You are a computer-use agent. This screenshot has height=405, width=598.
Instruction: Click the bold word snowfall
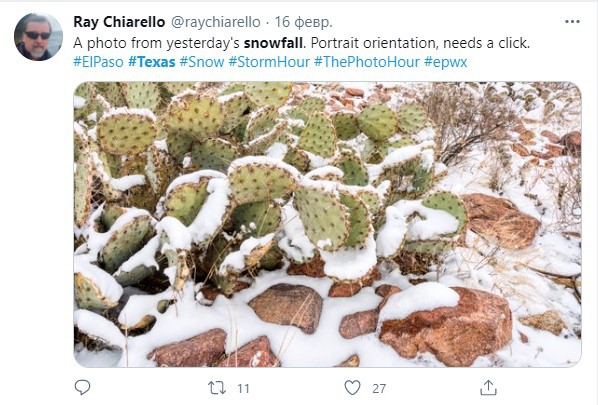(273, 43)
